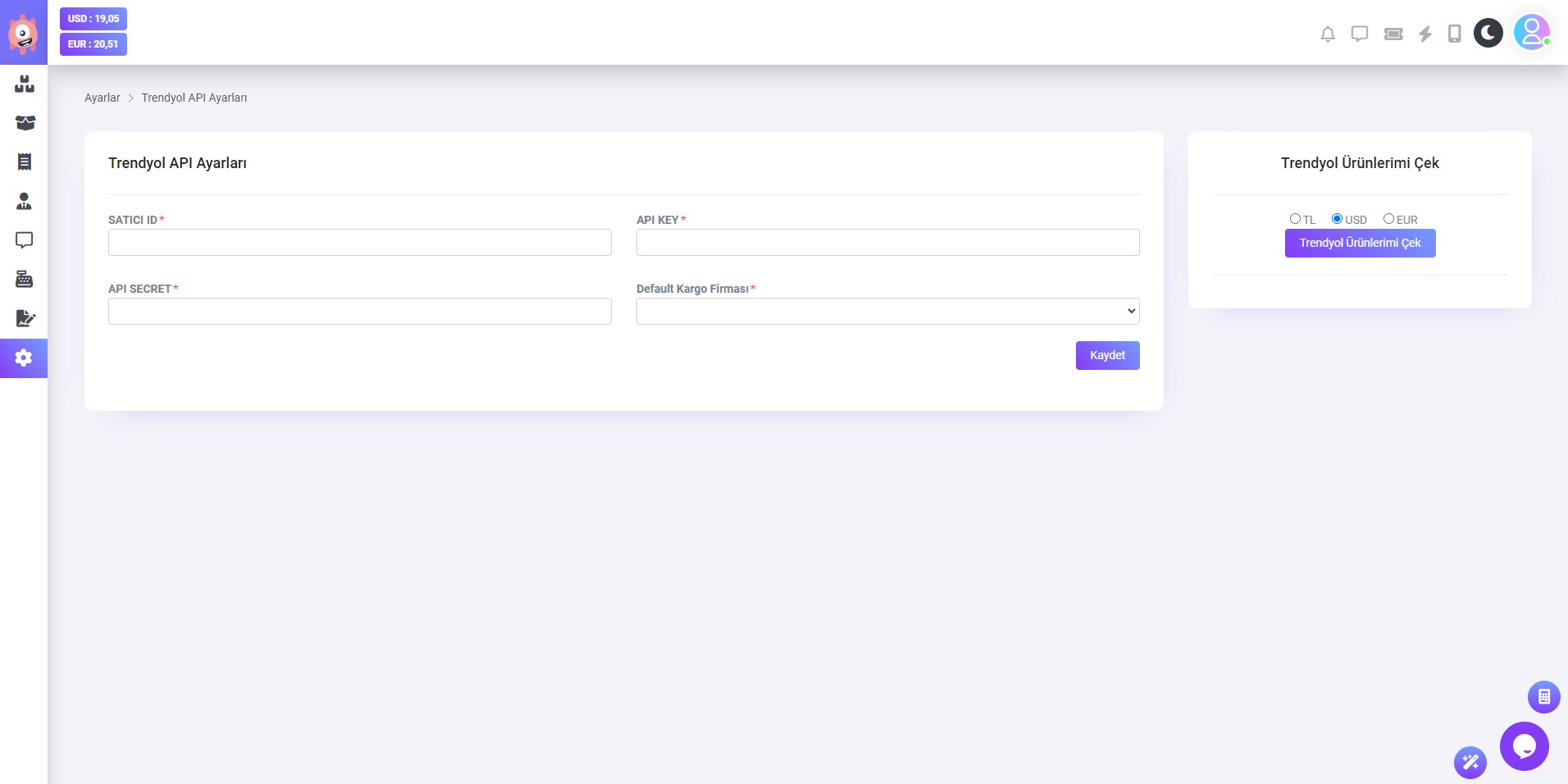Select the TL currency radio button
This screenshot has height=784, width=1568.
pyautogui.click(x=1295, y=219)
